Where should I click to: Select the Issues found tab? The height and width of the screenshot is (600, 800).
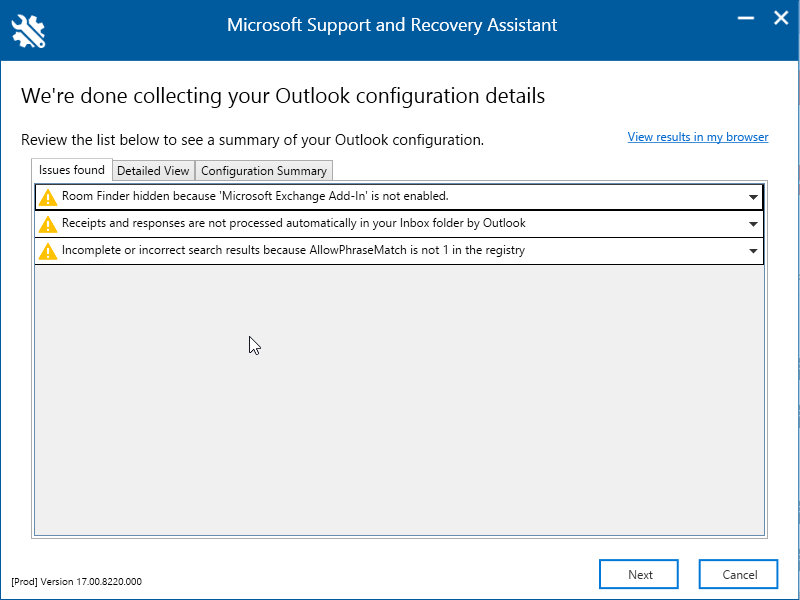pos(72,170)
